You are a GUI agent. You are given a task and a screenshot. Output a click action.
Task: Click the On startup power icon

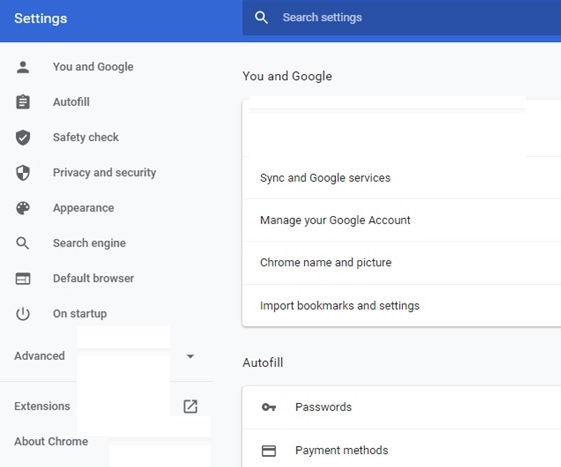click(23, 314)
